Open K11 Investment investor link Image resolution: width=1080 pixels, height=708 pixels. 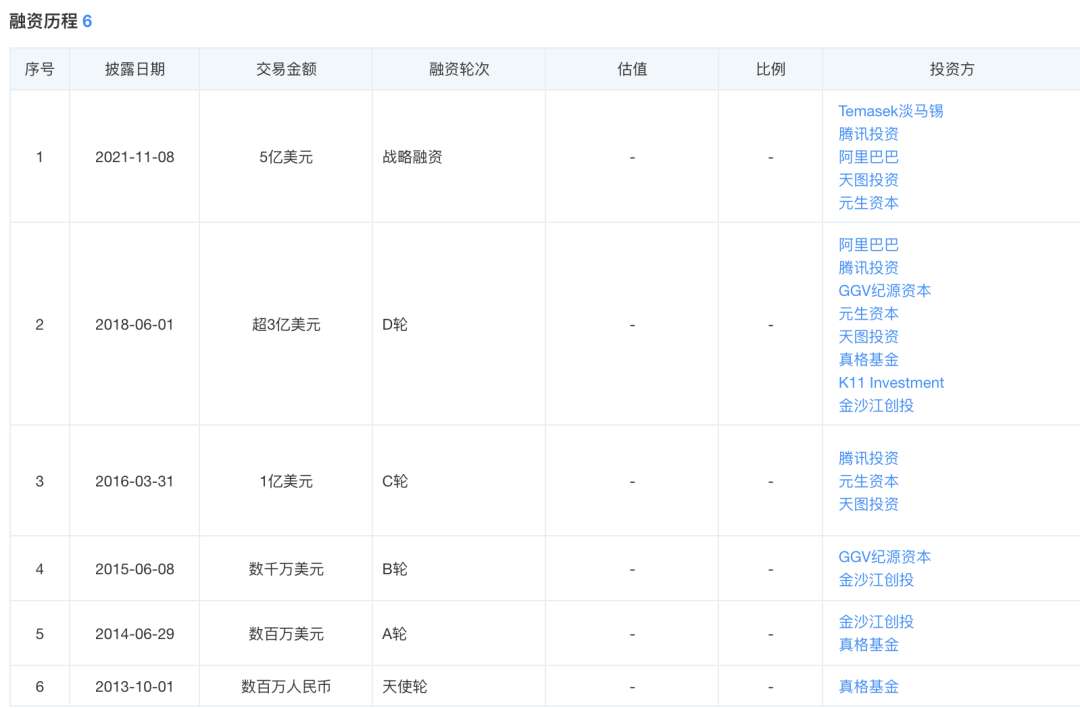[891, 383]
